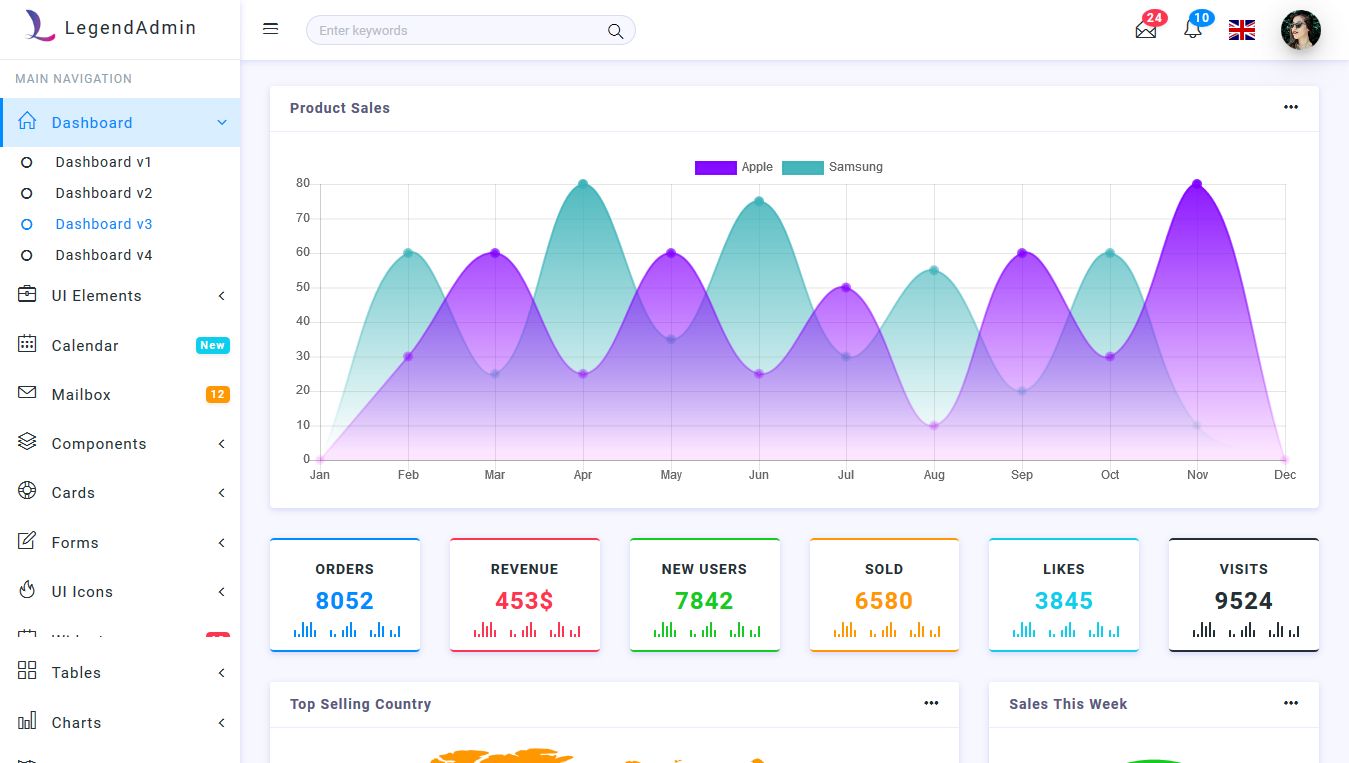
Task: Click the Charts icon in navigation
Action: click(26, 722)
